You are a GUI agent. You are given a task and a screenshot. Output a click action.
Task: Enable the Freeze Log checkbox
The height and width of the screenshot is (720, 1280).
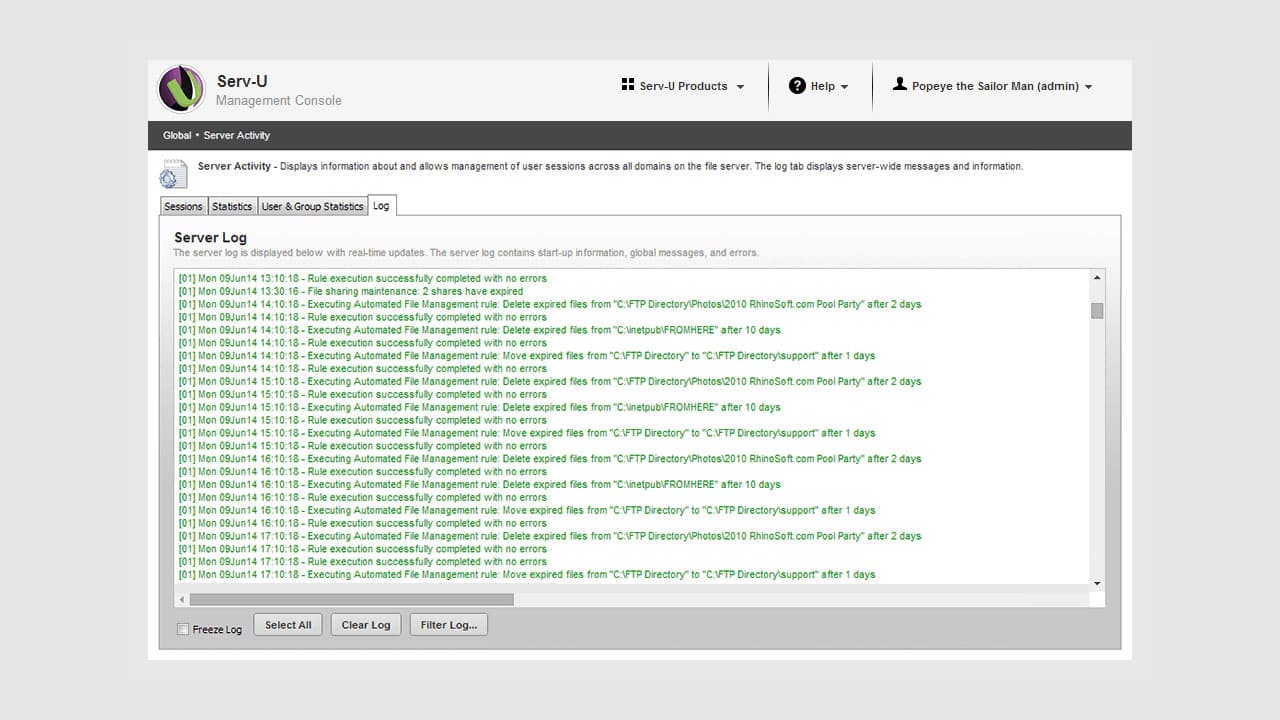(183, 629)
